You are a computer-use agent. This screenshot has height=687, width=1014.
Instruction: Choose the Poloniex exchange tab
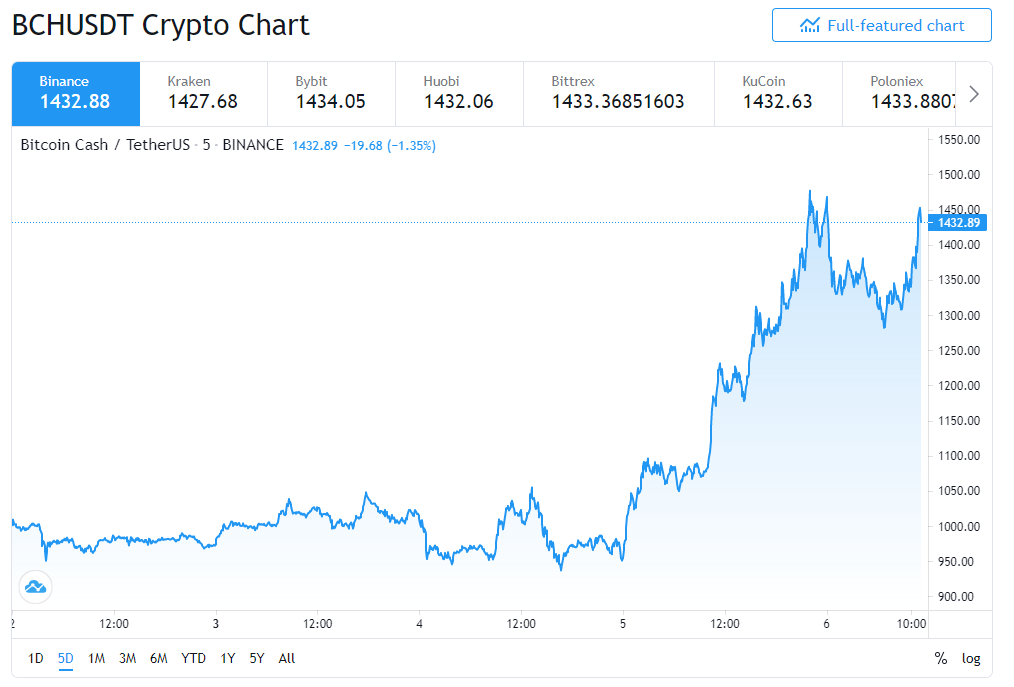click(x=899, y=94)
